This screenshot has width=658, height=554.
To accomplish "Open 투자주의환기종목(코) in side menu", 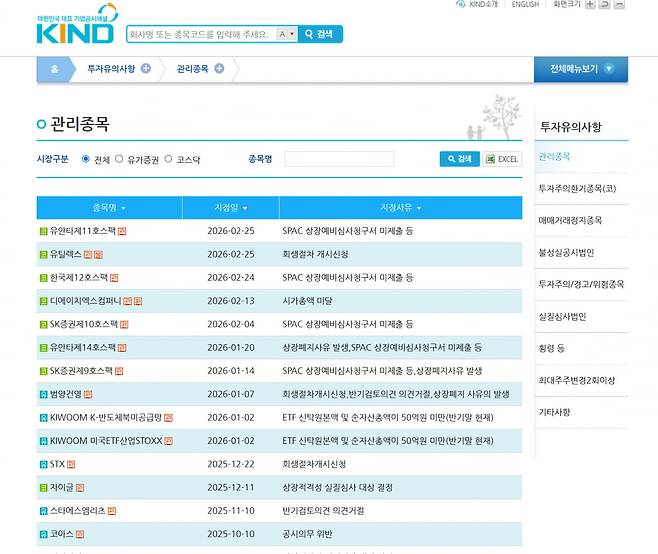I will 577,188.
